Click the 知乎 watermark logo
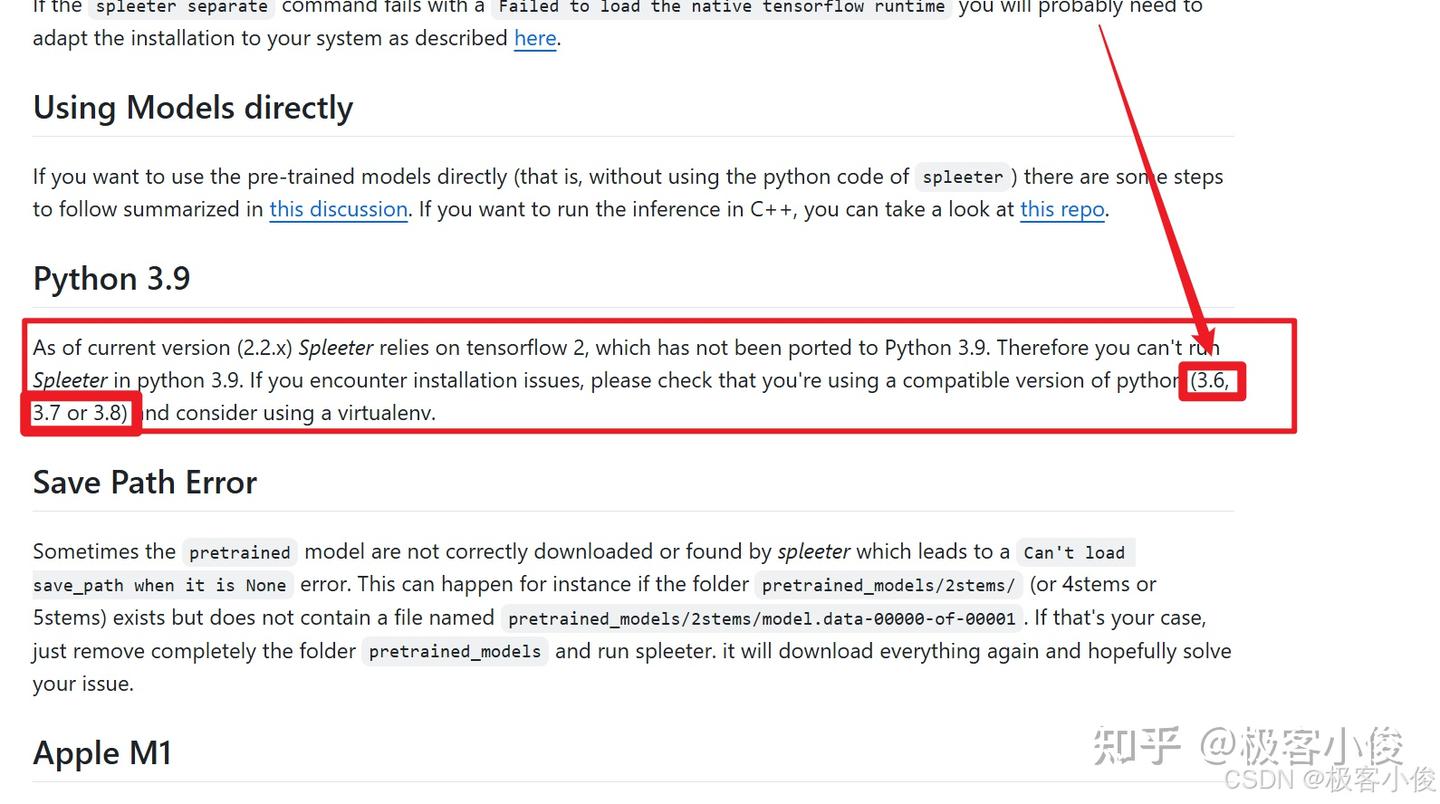1440x804 pixels. coord(1137,746)
